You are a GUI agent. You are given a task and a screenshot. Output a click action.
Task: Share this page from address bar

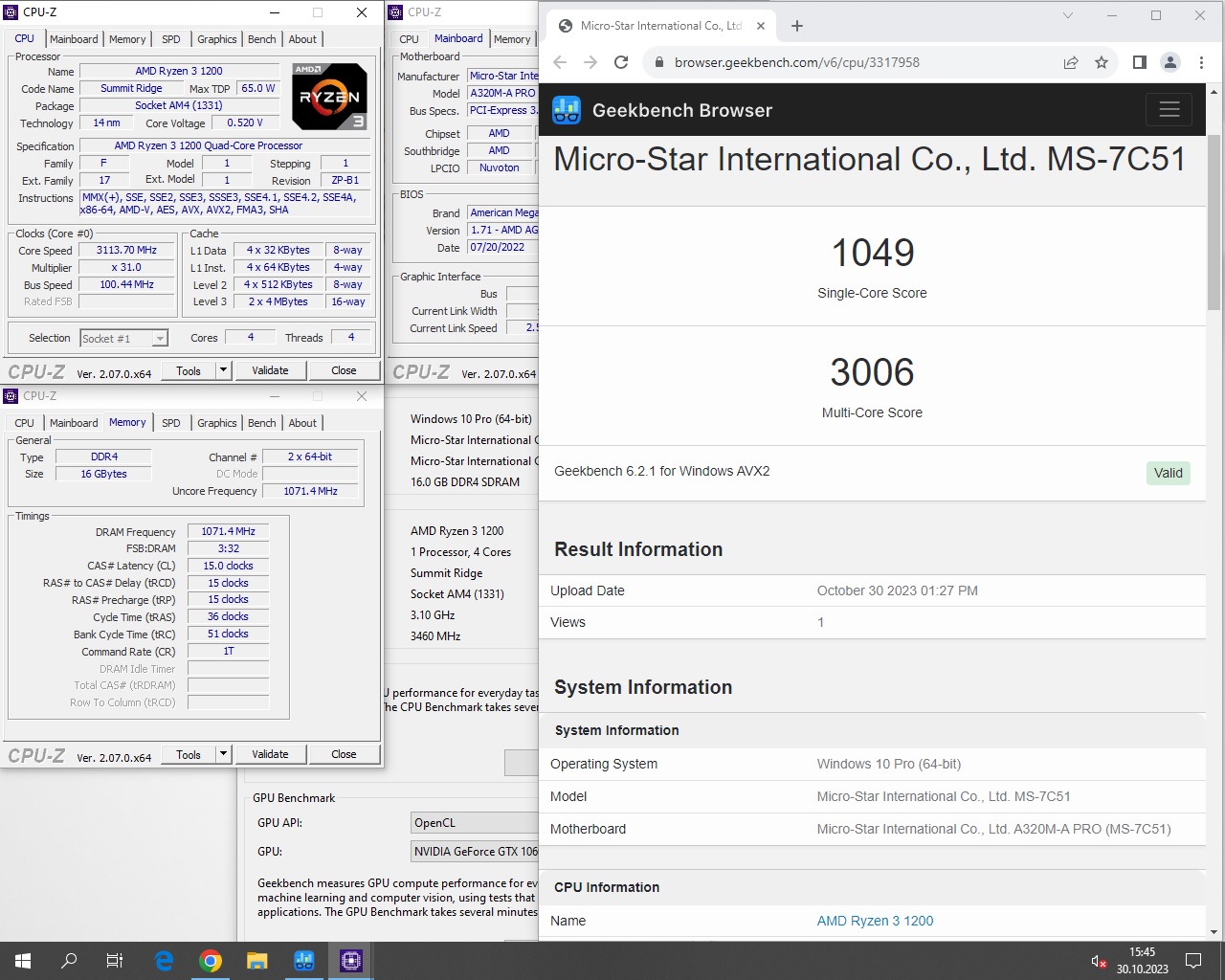coord(1071,62)
